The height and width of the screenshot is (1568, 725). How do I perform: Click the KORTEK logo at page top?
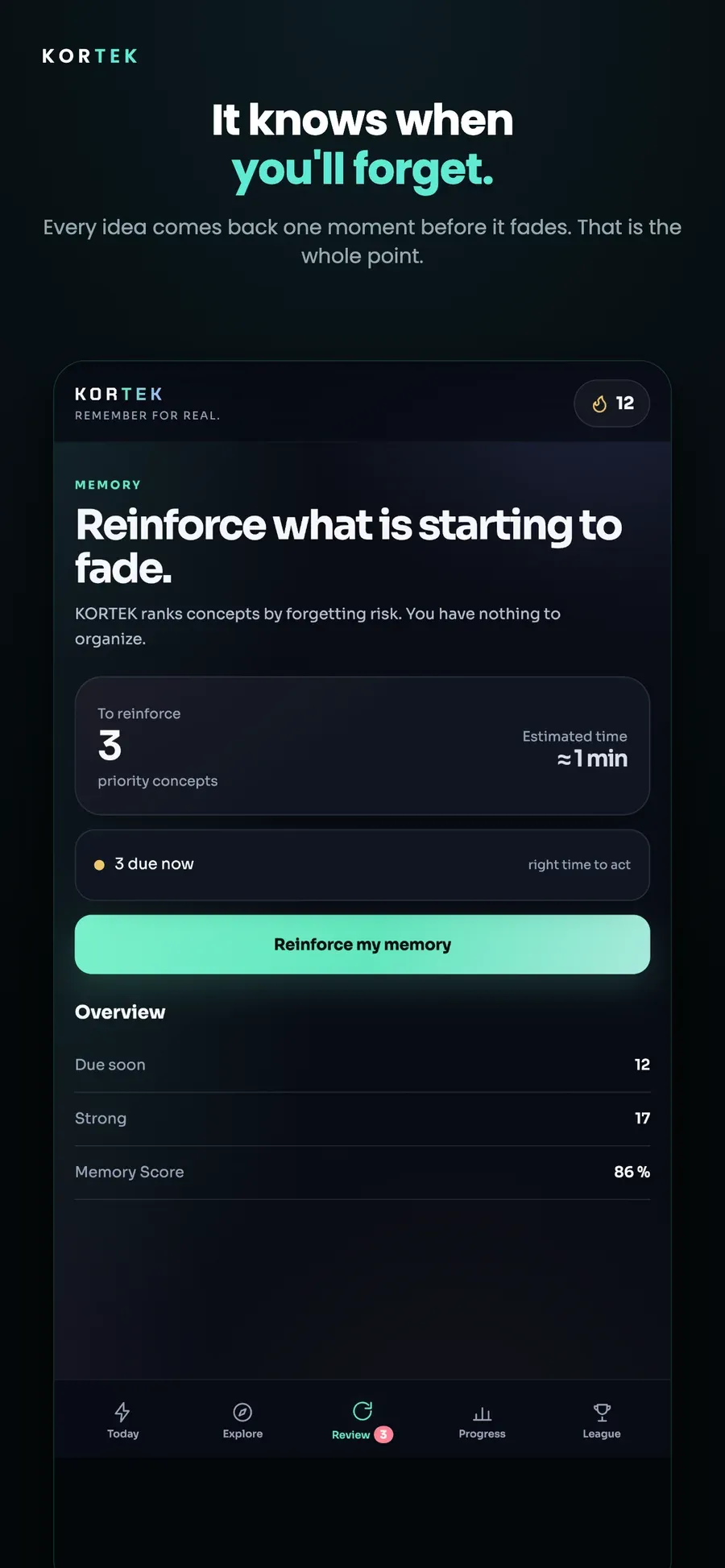pyautogui.click(x=89, y=56)
